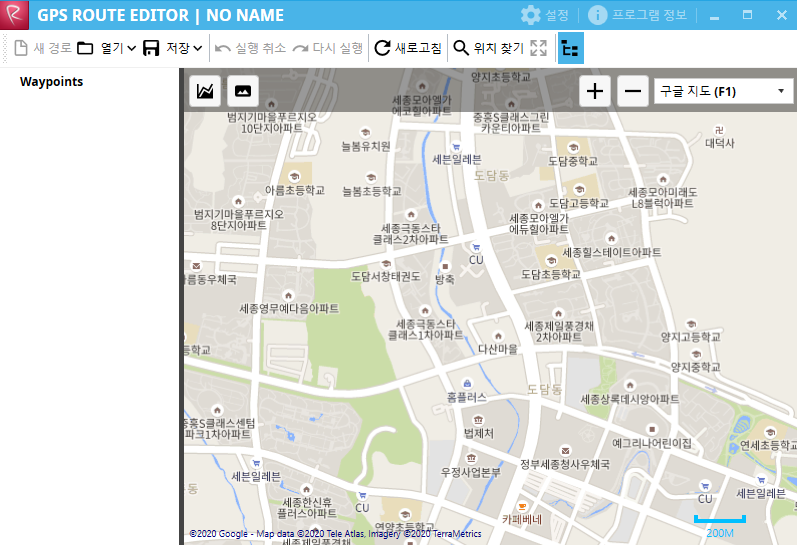This screenshot has width=797, height=545.
Task: Click the 예그리나어린이집 marker
Action: pyautogui.click(x=652, y=429)
